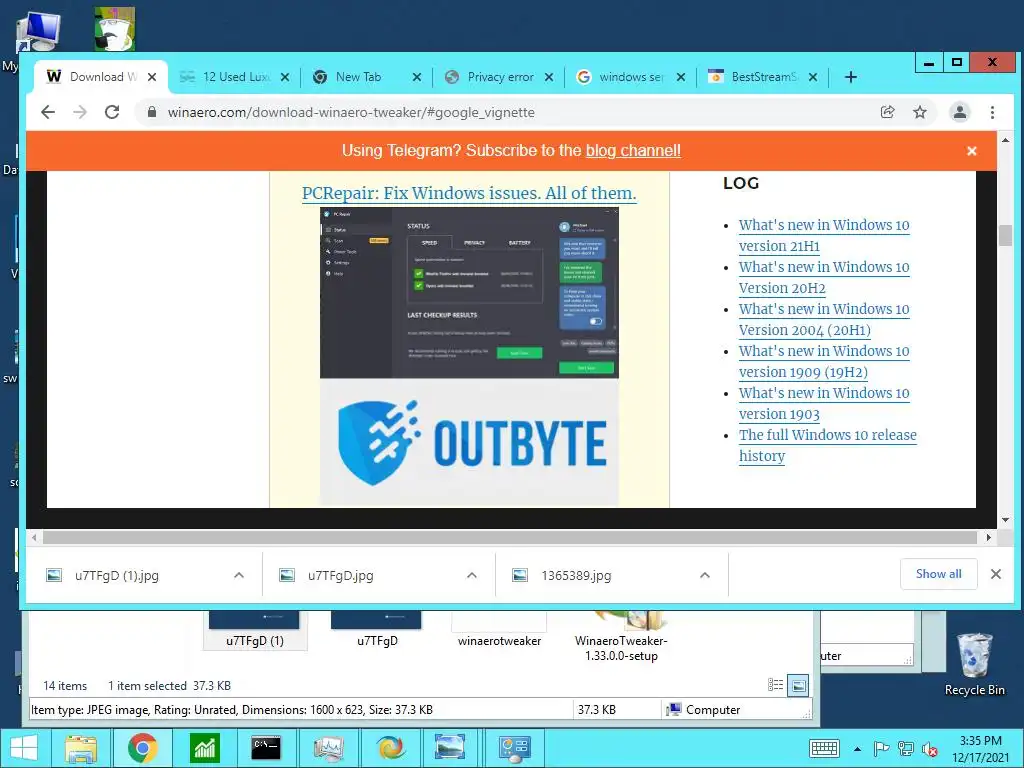
Task: Open 'Windows 10 Version 2004 (20H1)' link
Action: tap(824, 319)
